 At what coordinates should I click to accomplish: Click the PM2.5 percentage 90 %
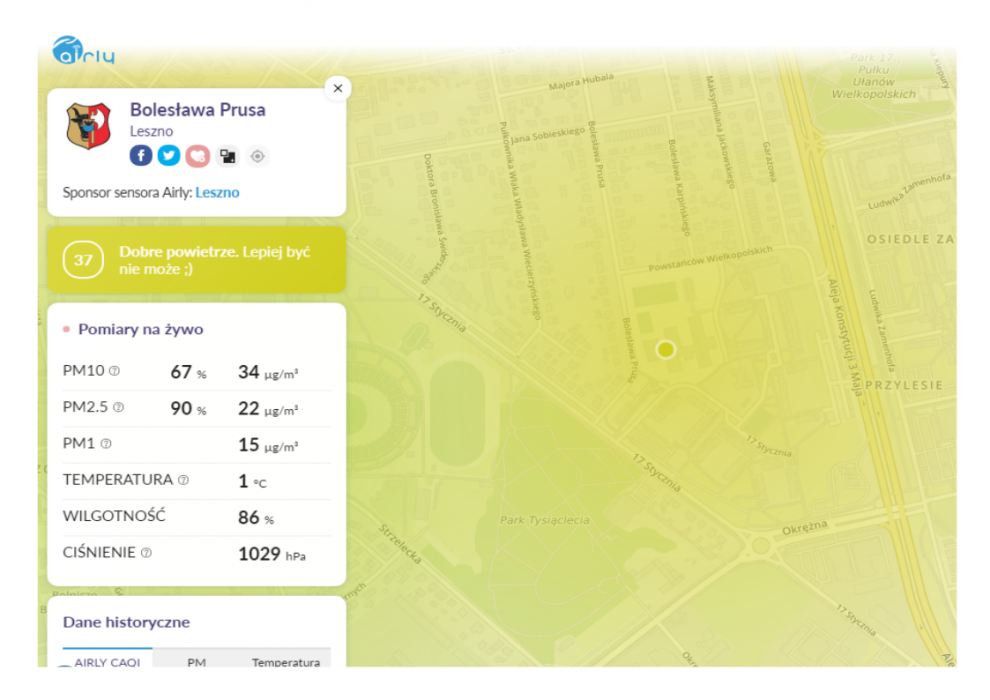[x=188, y=409]
